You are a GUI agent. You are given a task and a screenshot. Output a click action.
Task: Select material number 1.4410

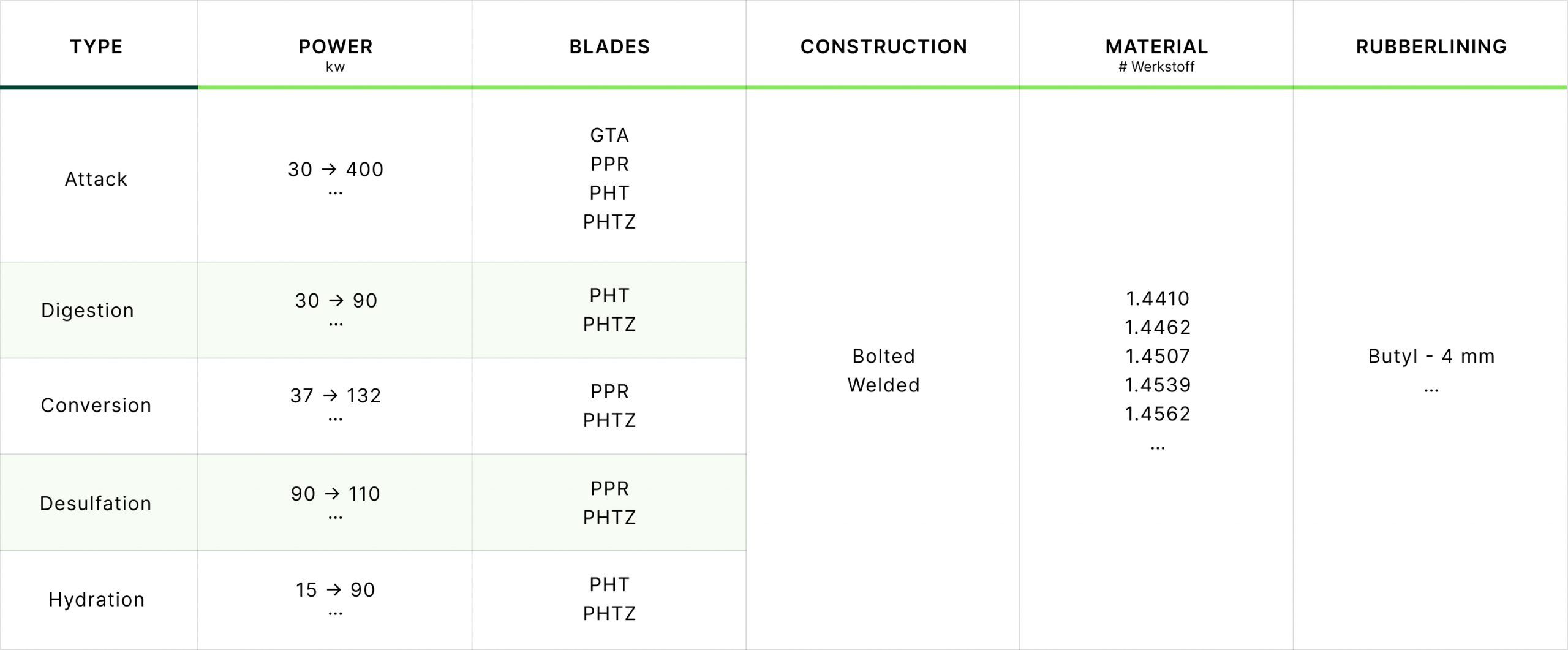1157,298
